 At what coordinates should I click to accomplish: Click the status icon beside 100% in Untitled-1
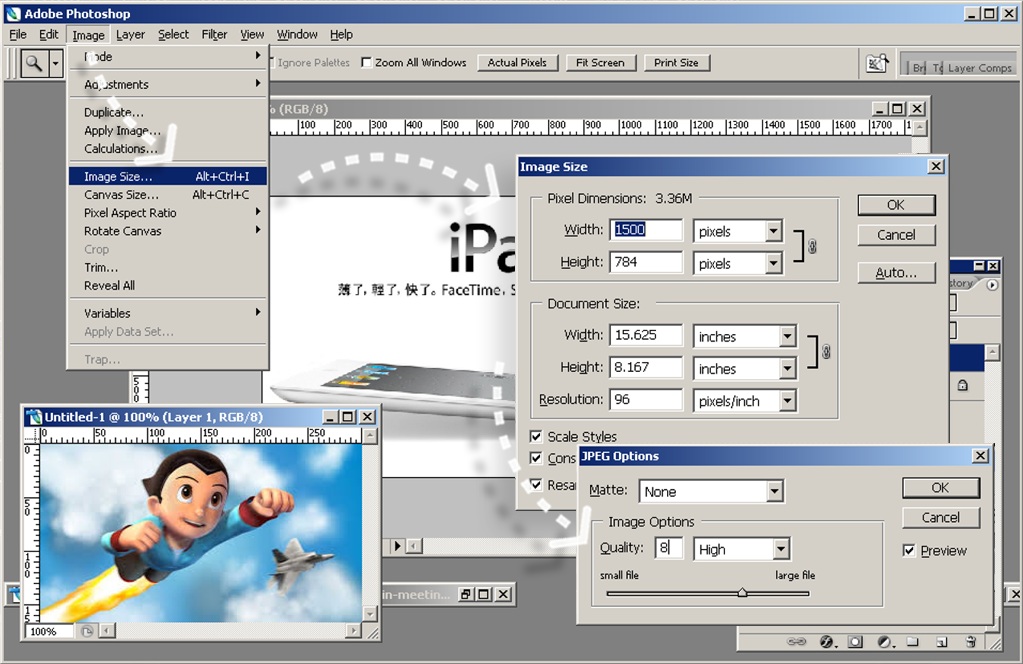pyautogui.click(x=87, y=631)
